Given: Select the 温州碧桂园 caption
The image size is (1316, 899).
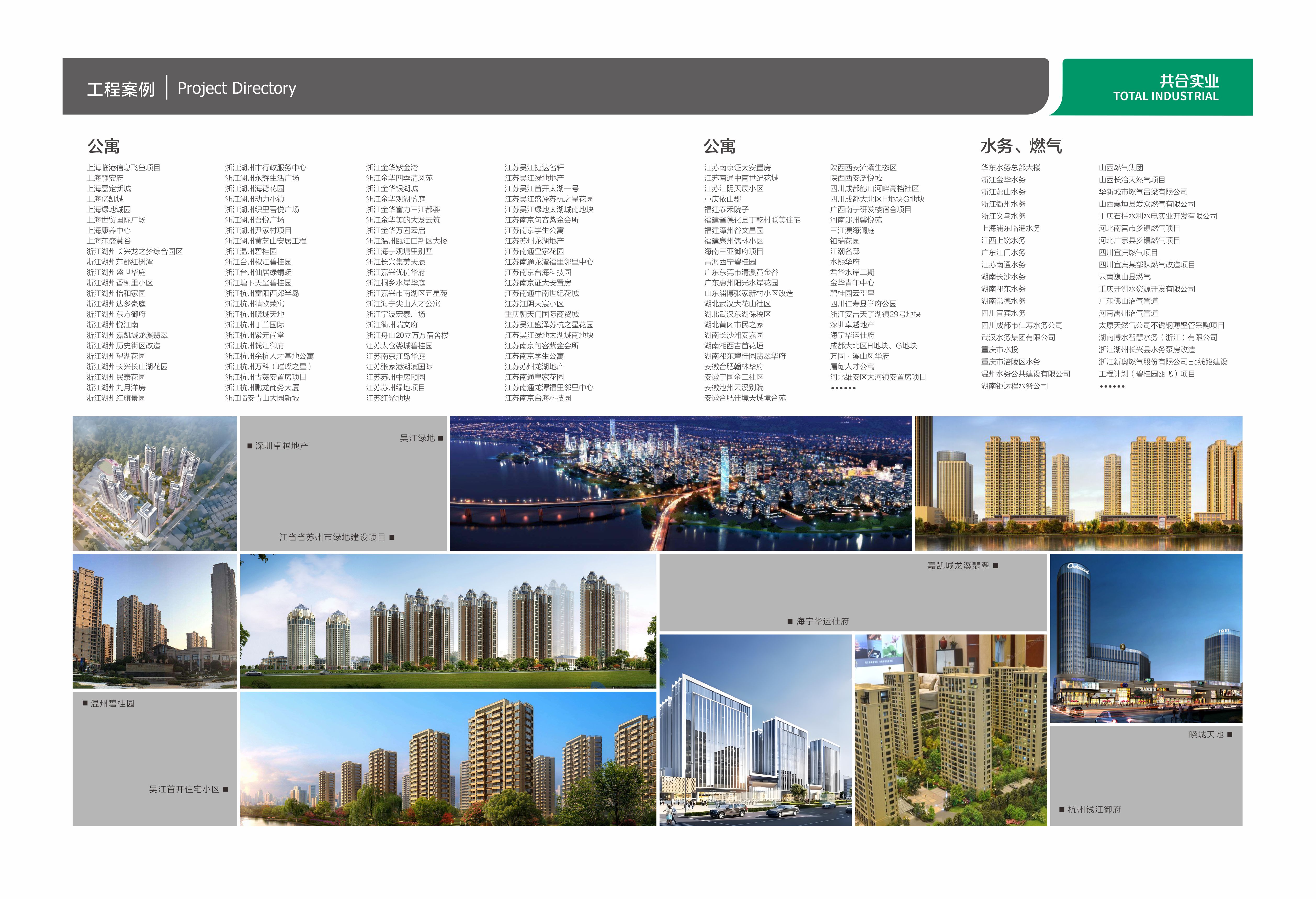Looking at the screenshot, I should point(113,704).
